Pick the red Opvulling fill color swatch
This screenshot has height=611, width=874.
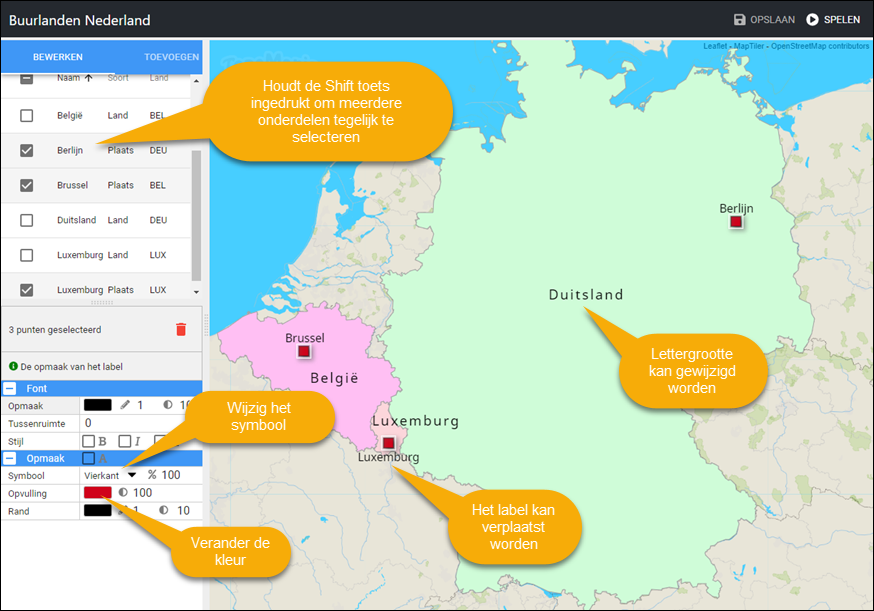(x=97, y=493)
